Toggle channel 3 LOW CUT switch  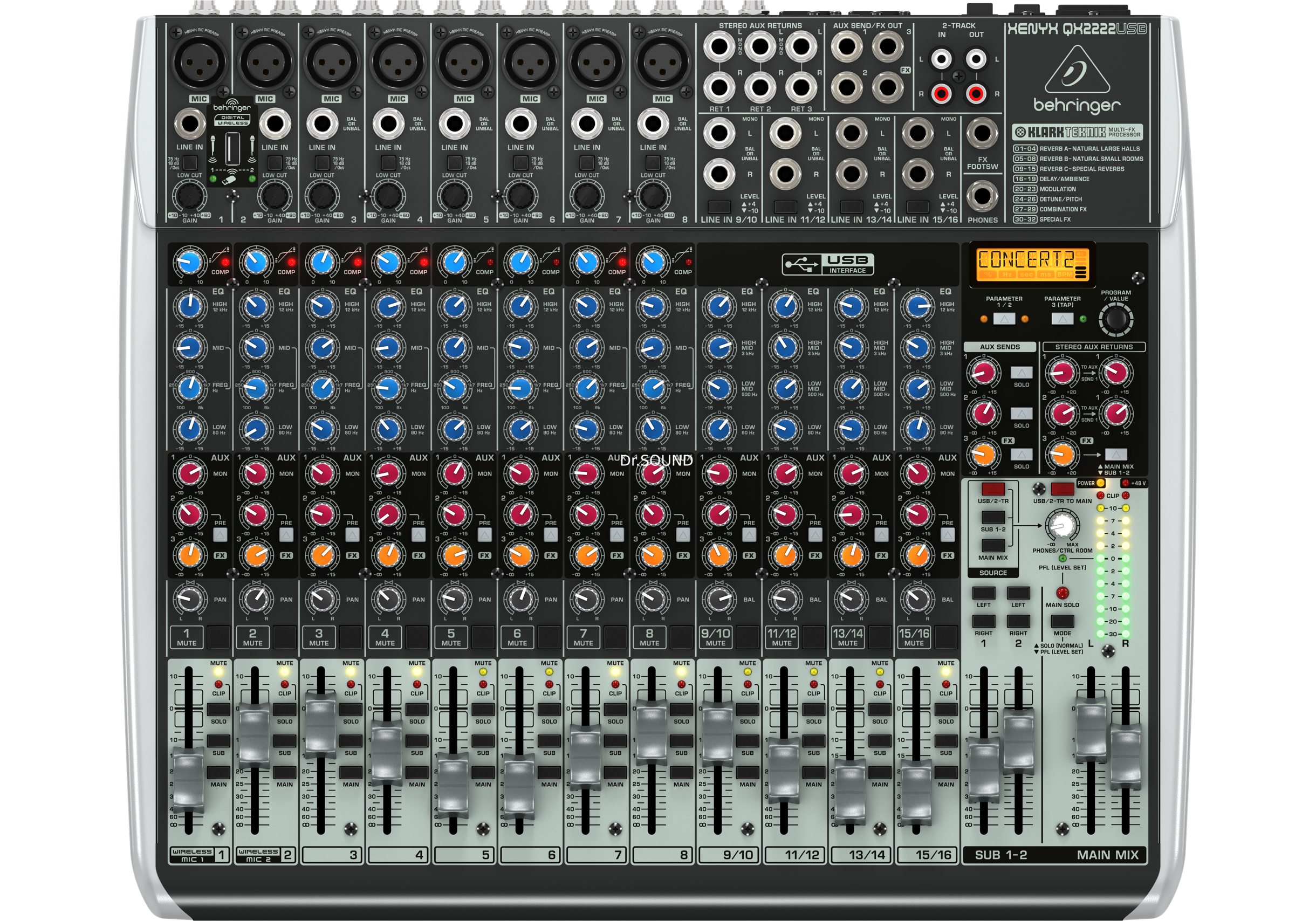(x=322, y=163)
